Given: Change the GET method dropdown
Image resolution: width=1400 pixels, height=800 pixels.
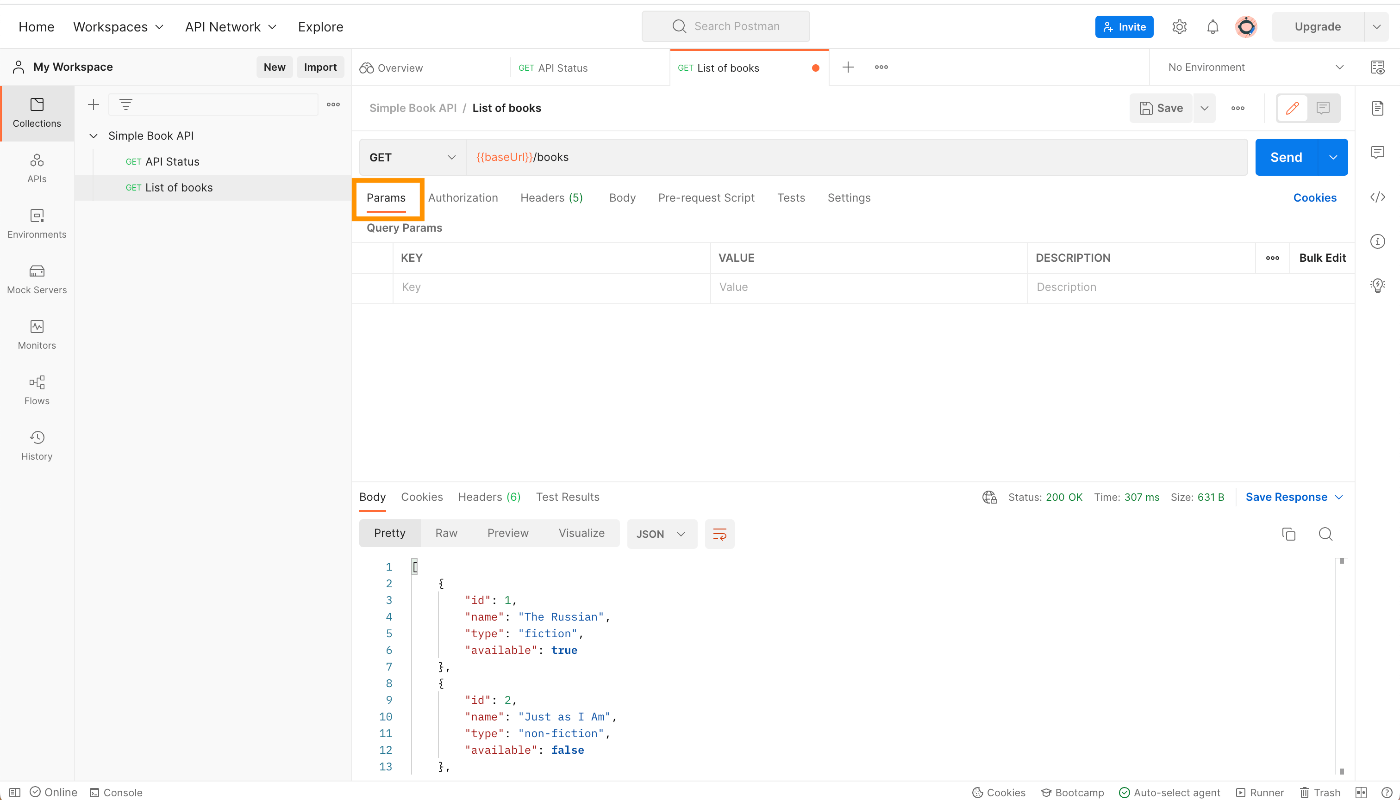Looking at the screenshot, I should point(412,157).
